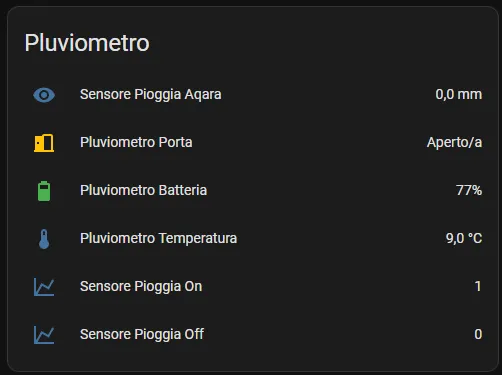Open Sensore Pioggia Aqara entity details
Image resolution: width=502 pixels, height=375 pixels.
pos(151,95)
